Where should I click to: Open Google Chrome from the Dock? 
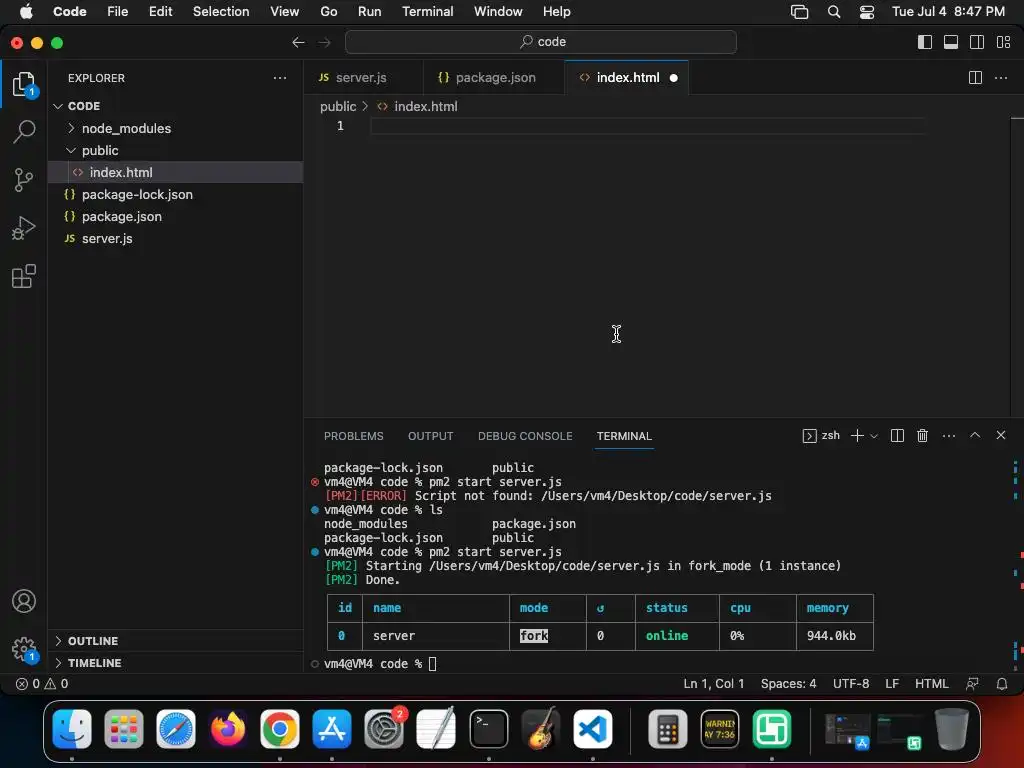pos(280,729)
